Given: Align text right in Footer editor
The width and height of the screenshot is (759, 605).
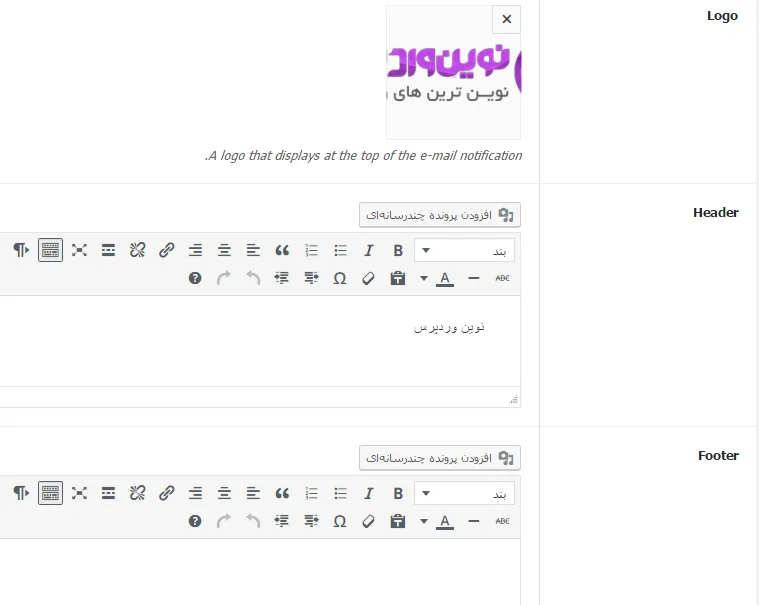Looking at the screenshot, I should 196,493.
